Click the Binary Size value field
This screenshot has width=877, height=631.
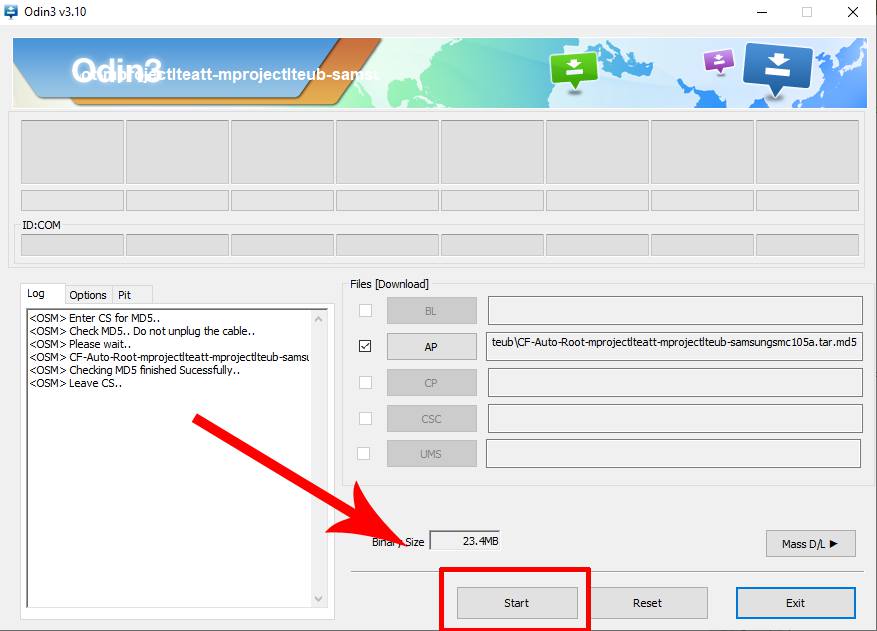coord(464,541)
